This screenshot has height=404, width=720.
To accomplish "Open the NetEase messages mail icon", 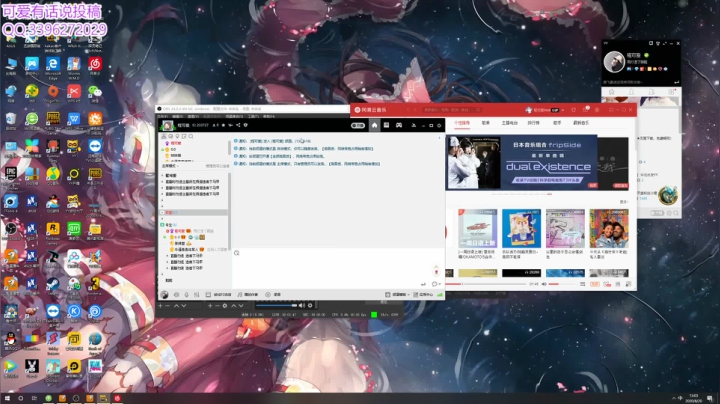I will tap(585, 110).
